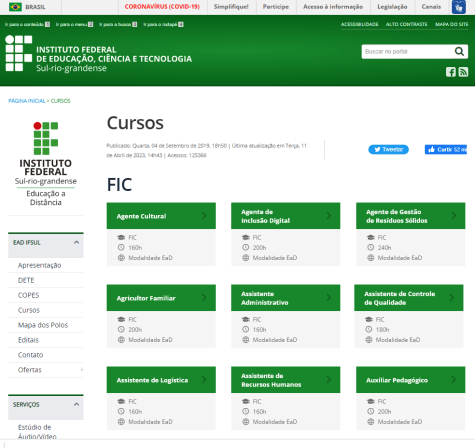Click the BRASIL text in top bar

35,7
